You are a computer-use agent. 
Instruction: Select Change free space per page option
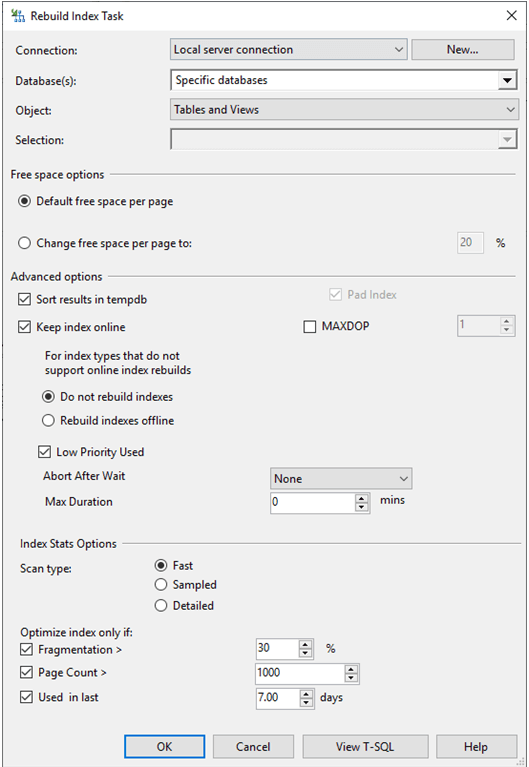coord(24,243)
